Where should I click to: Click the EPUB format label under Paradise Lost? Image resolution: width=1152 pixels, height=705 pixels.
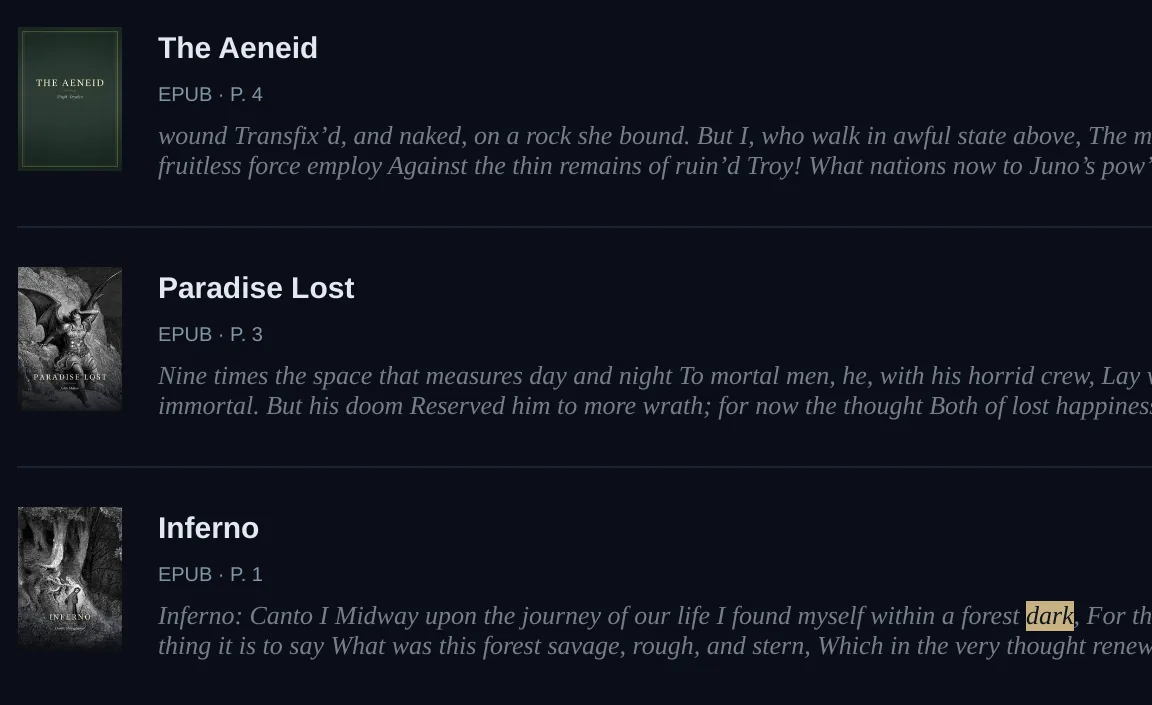185,334
